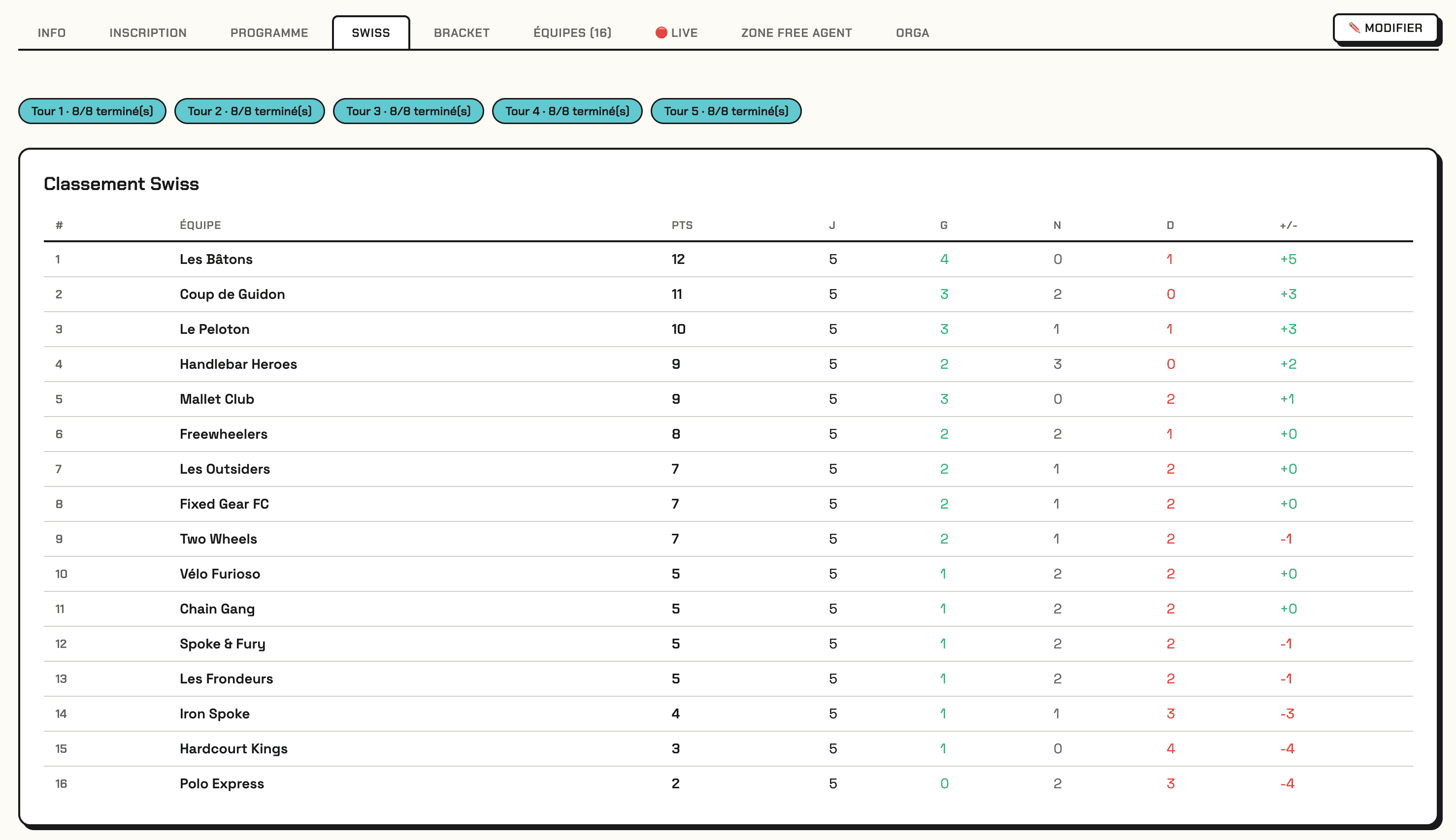
Task: Select the Tour 1 round pill
Action: (x=92, y=111)
